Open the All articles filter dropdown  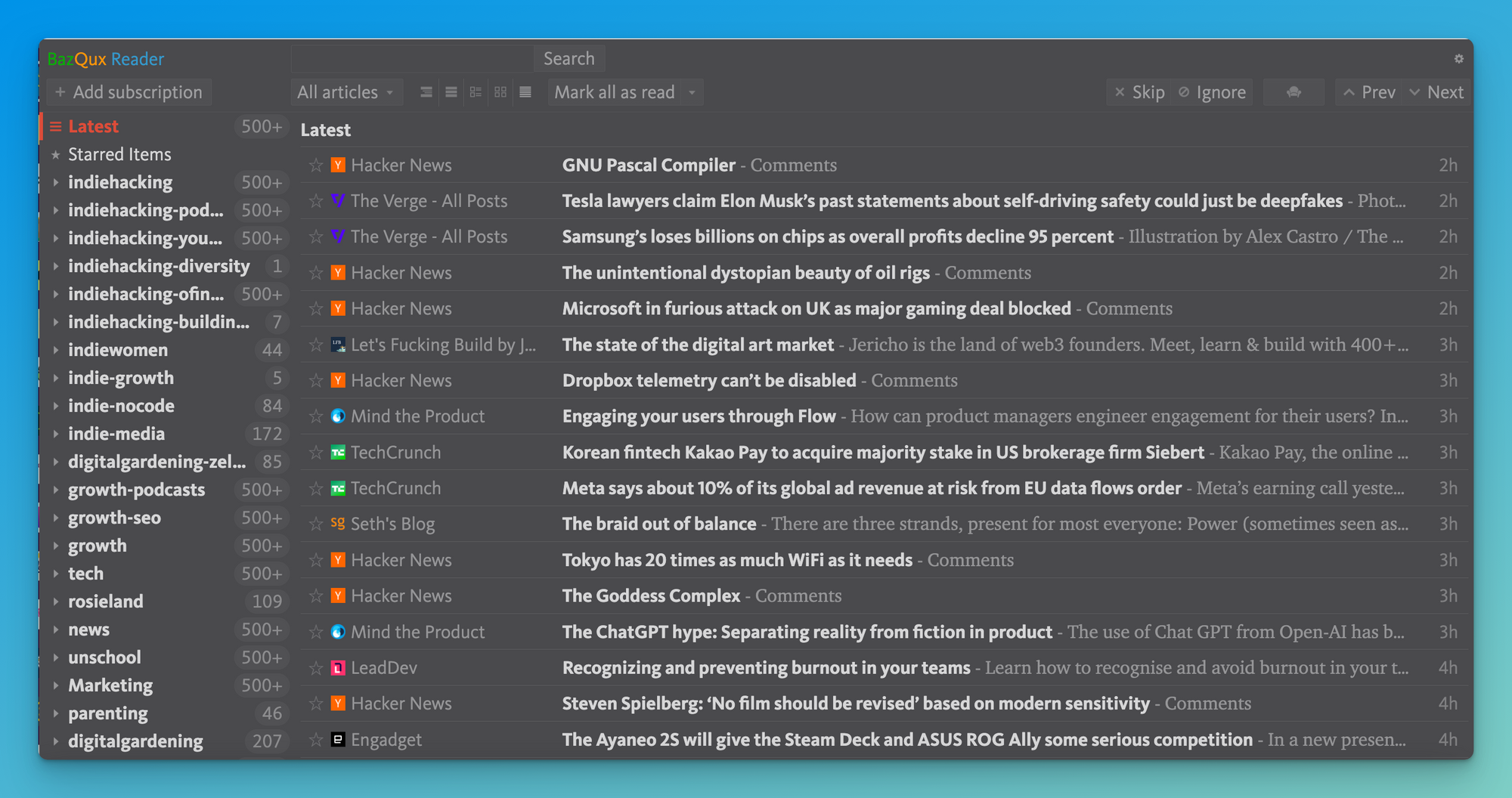pos(346,92)
